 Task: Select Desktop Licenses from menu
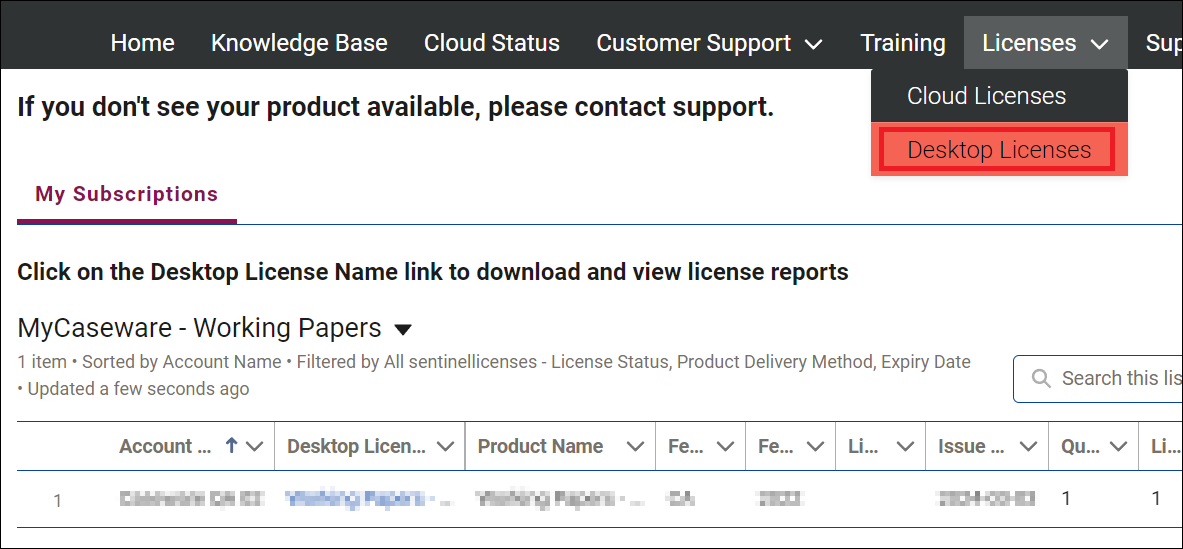tap(998, 150)
